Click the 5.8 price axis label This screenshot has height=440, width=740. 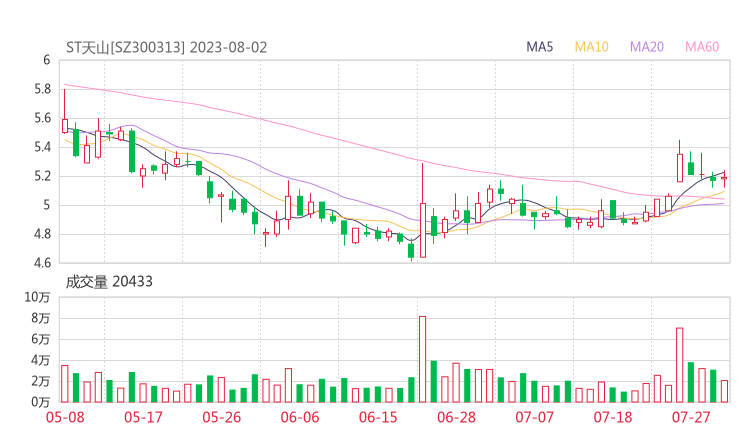pos(42,89)
